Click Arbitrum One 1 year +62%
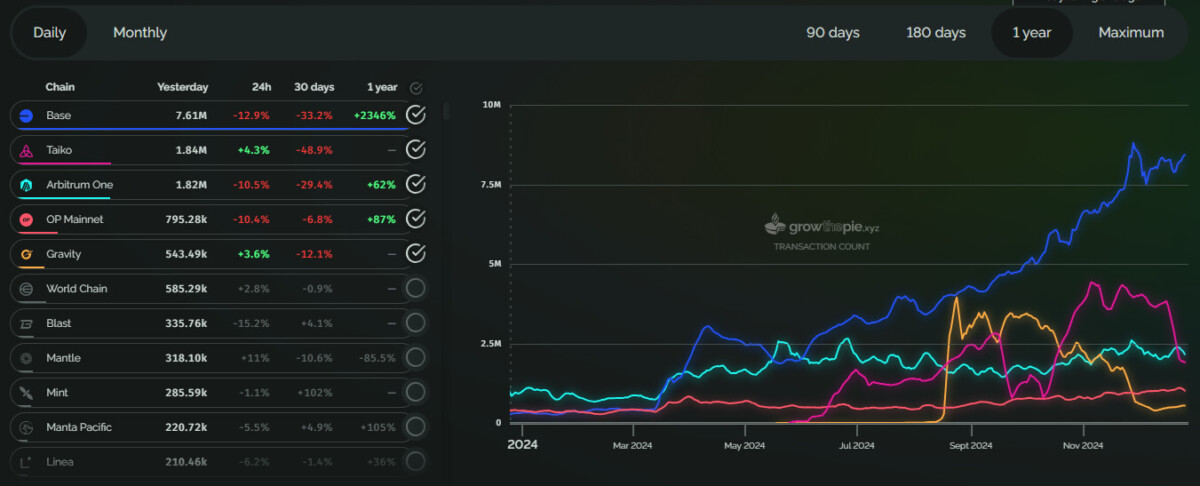 click(381, 185)
